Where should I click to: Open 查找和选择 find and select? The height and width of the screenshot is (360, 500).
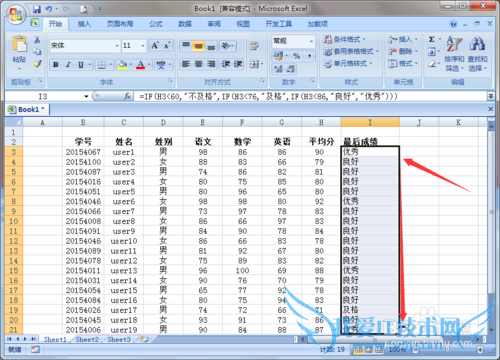(477, 53)
